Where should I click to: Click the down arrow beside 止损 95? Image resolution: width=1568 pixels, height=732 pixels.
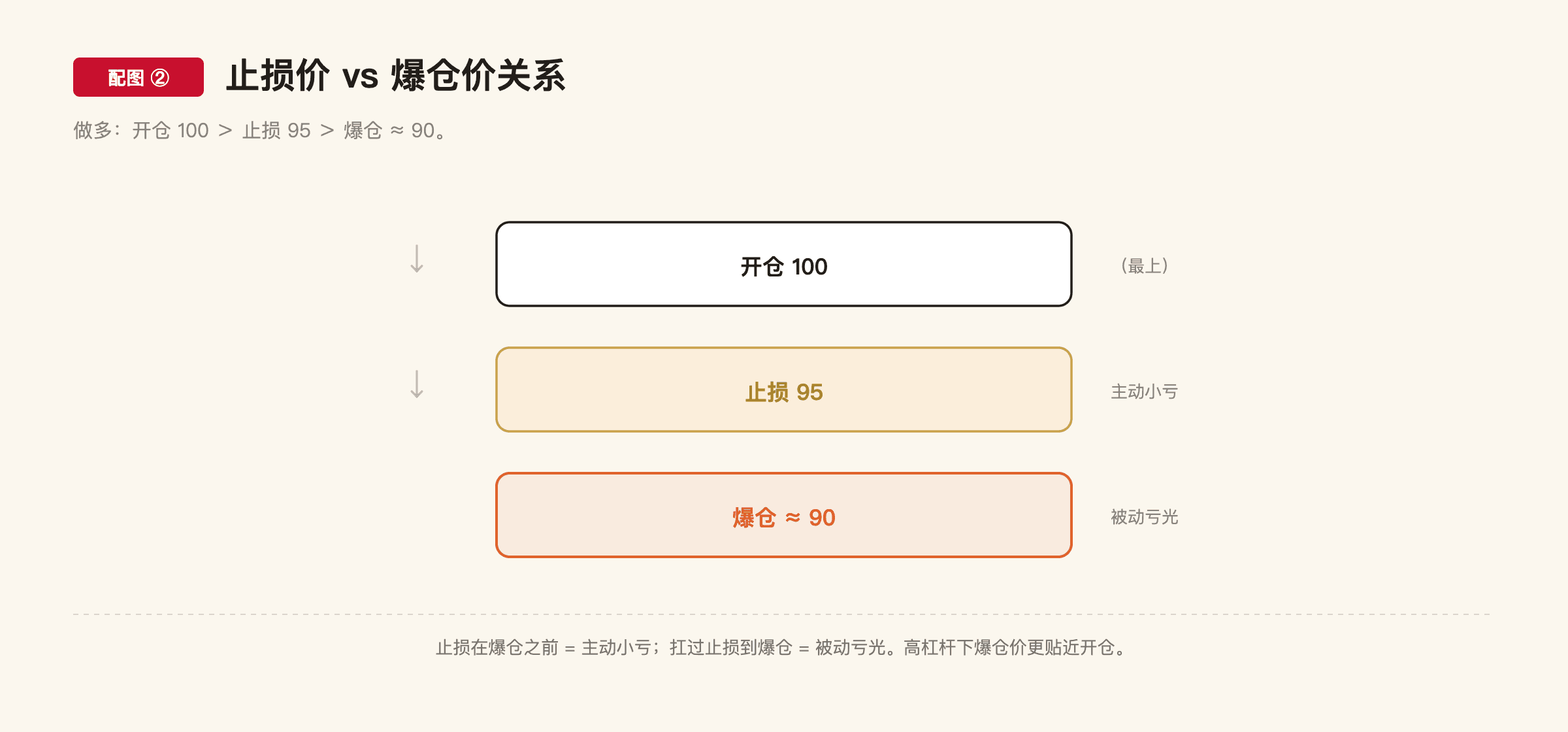[x=417, y=384]
